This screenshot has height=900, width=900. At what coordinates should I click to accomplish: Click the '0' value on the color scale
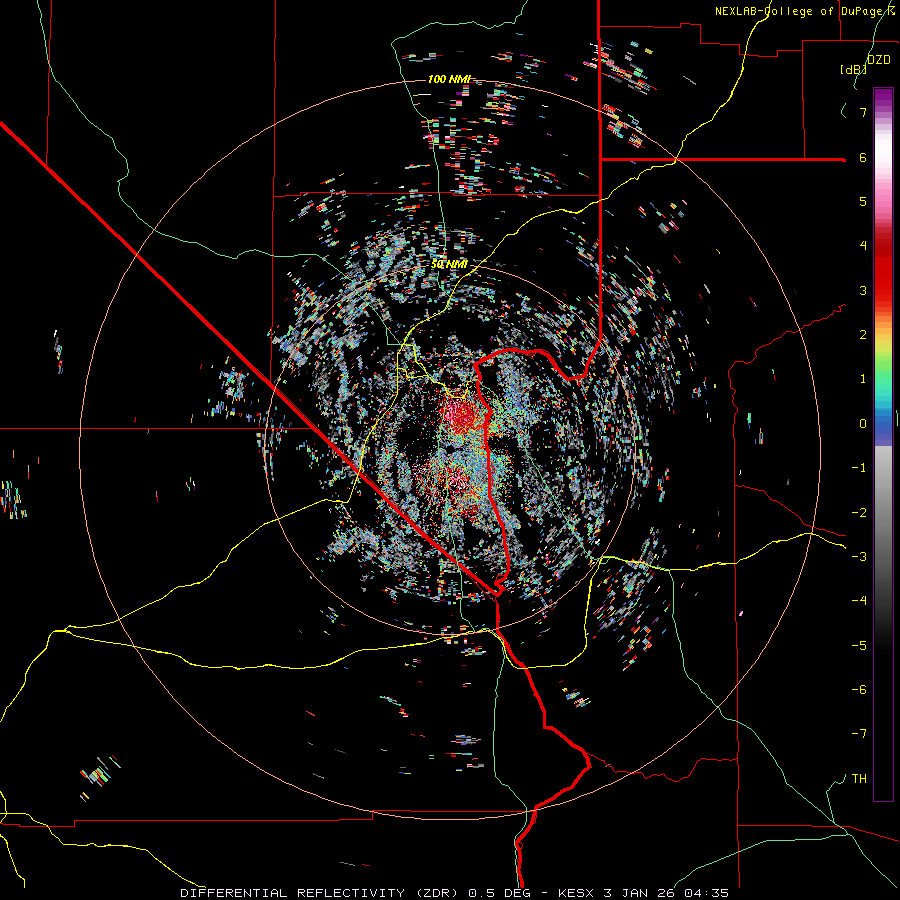pyautogui.click(x=863, y=424)
